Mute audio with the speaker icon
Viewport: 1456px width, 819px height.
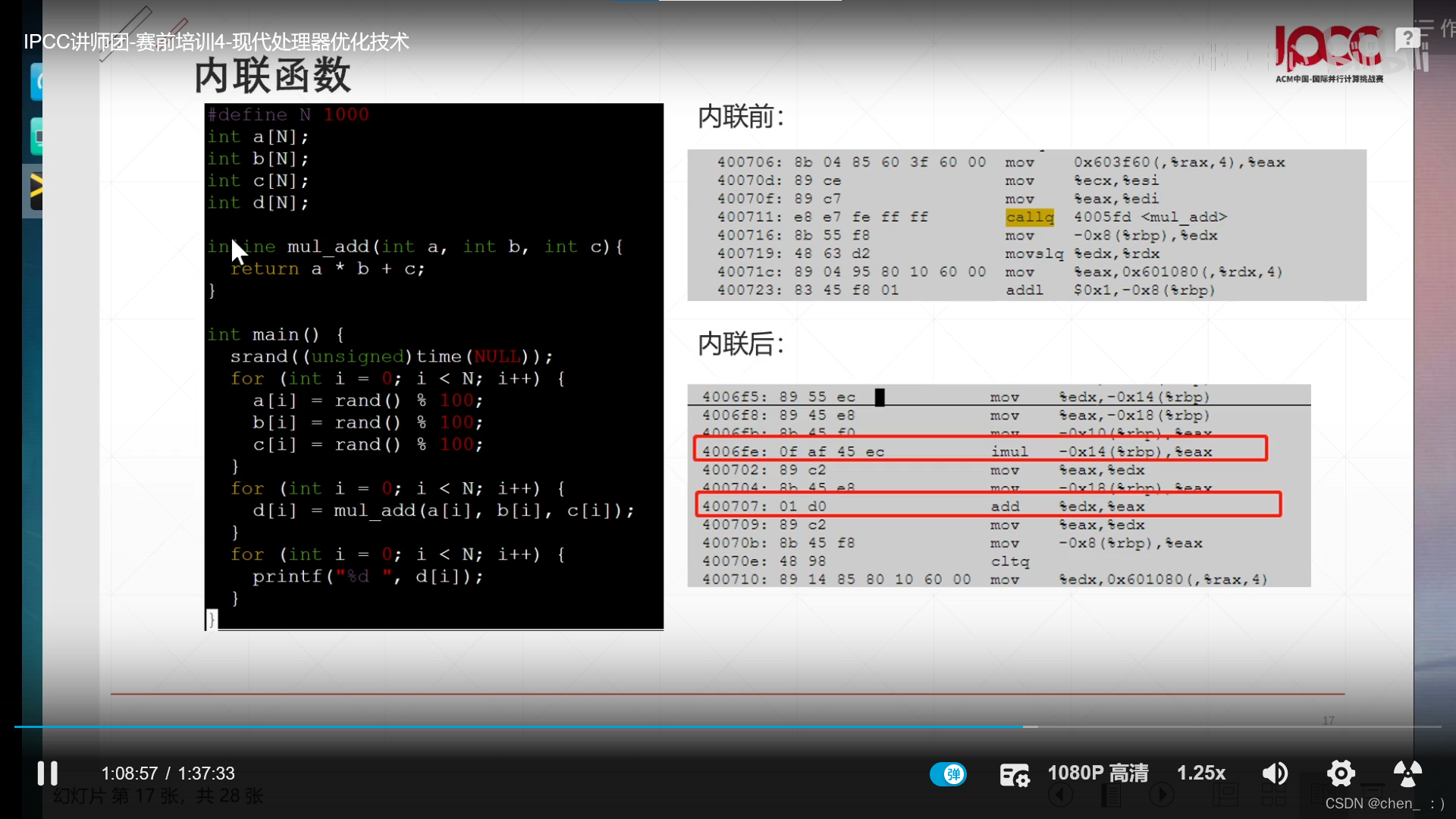(1275, 773)
